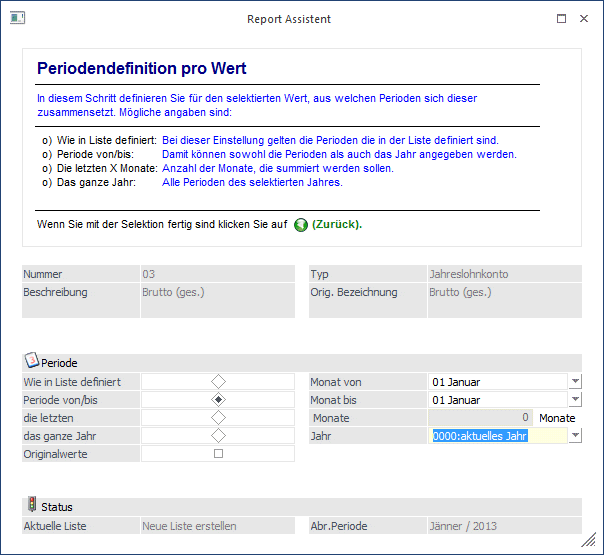Click the 'Monat von' field showing 01 Januar
Screen dimensions: 604x555
coord(496,382)
